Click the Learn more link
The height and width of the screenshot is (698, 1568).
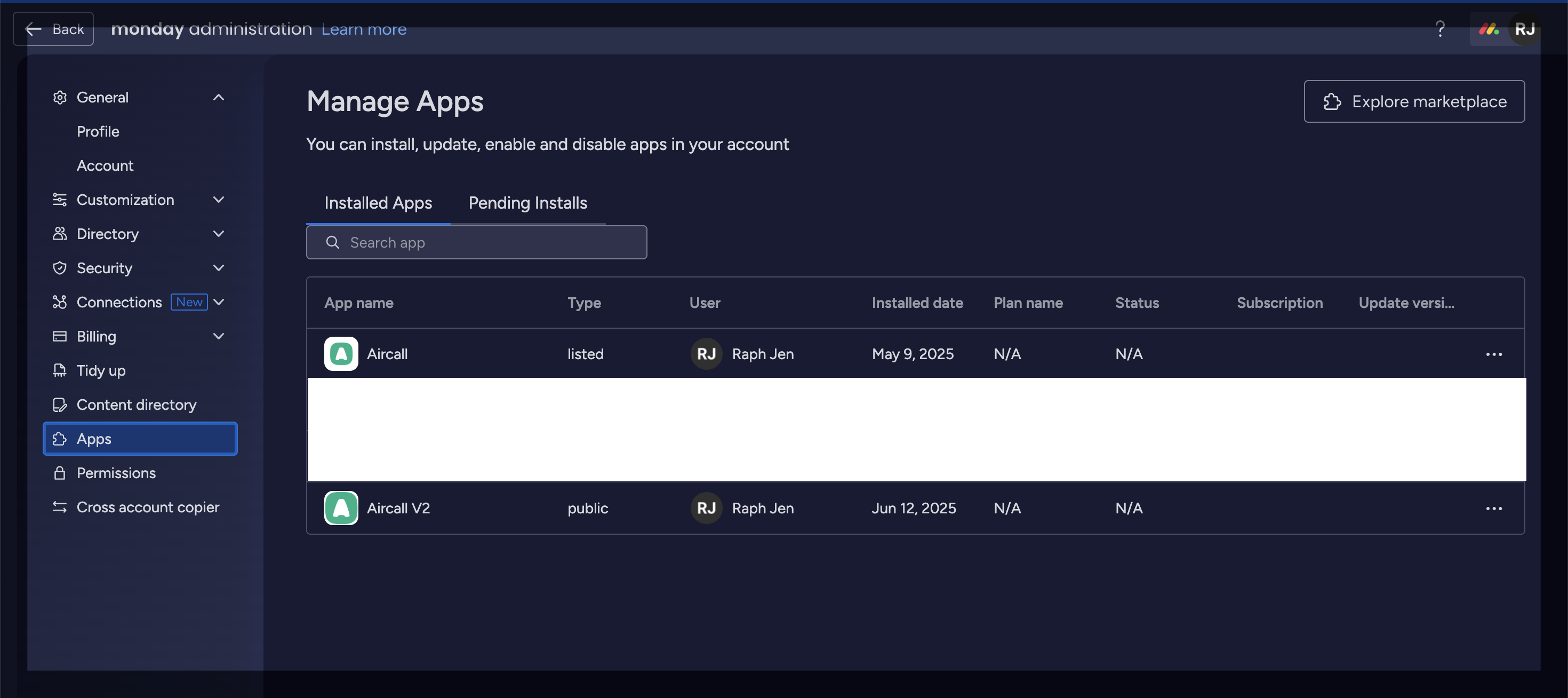364,29
